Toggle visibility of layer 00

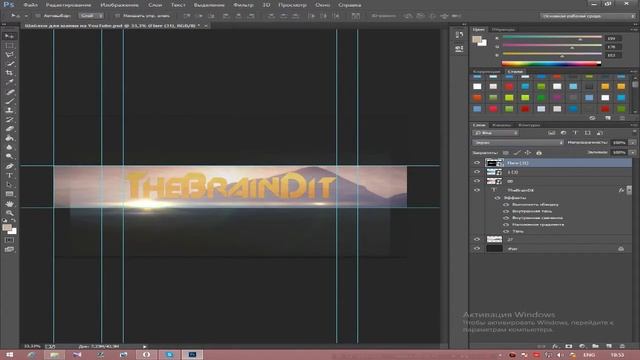pyautogui.click(x=477, y=181)
